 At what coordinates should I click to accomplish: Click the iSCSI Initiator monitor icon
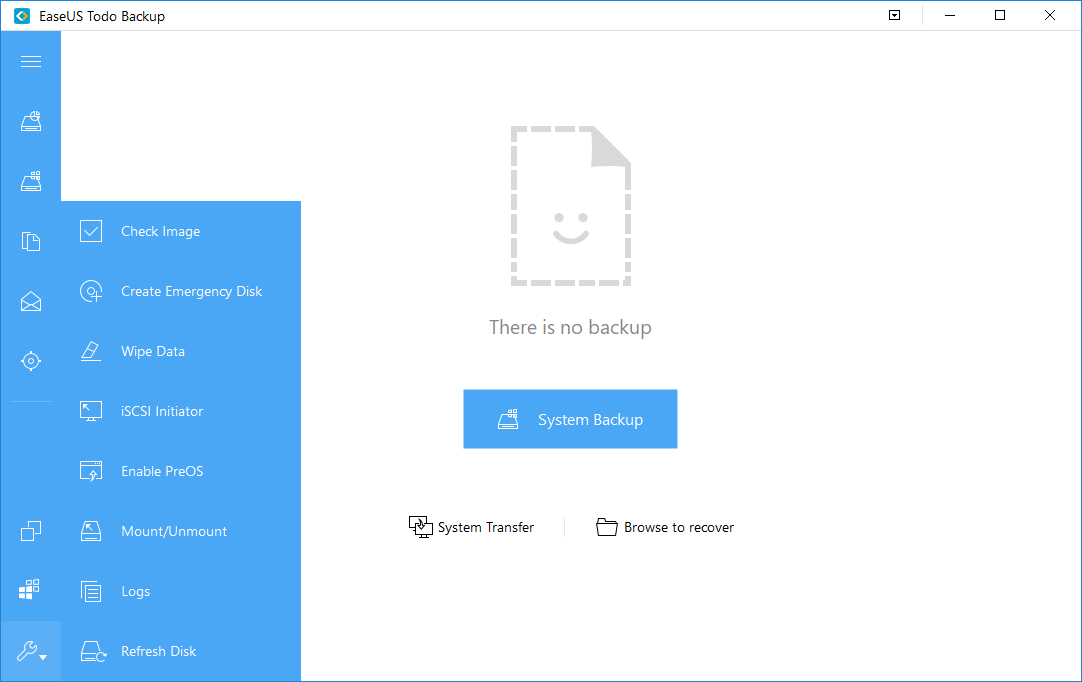pos(91,411)
